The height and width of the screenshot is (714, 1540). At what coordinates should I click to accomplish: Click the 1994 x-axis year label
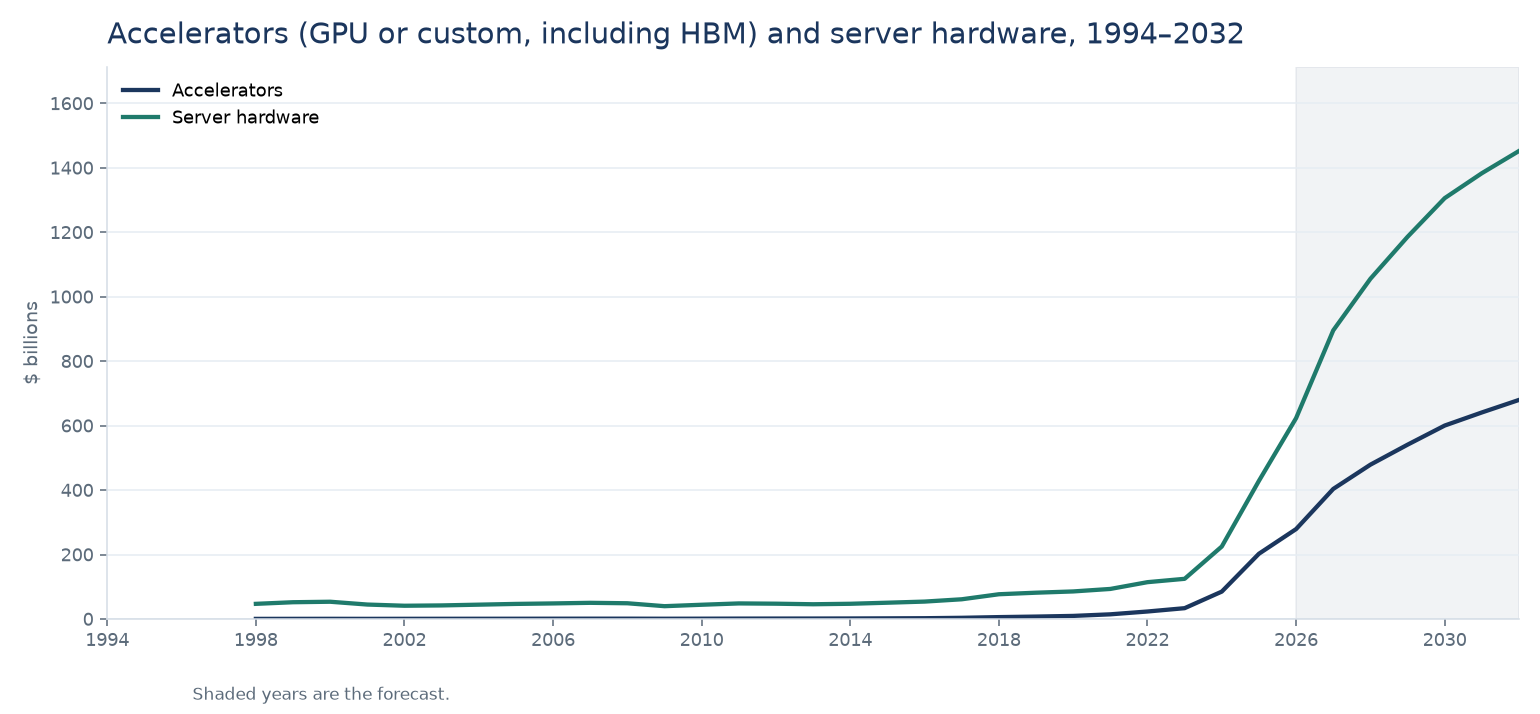pos(107,638)
